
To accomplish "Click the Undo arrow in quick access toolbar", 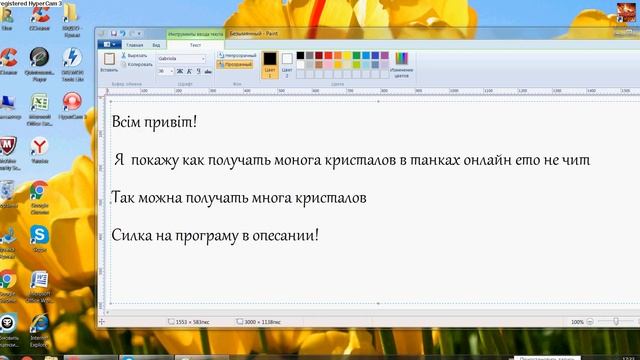I will click(x=122, y=33).
